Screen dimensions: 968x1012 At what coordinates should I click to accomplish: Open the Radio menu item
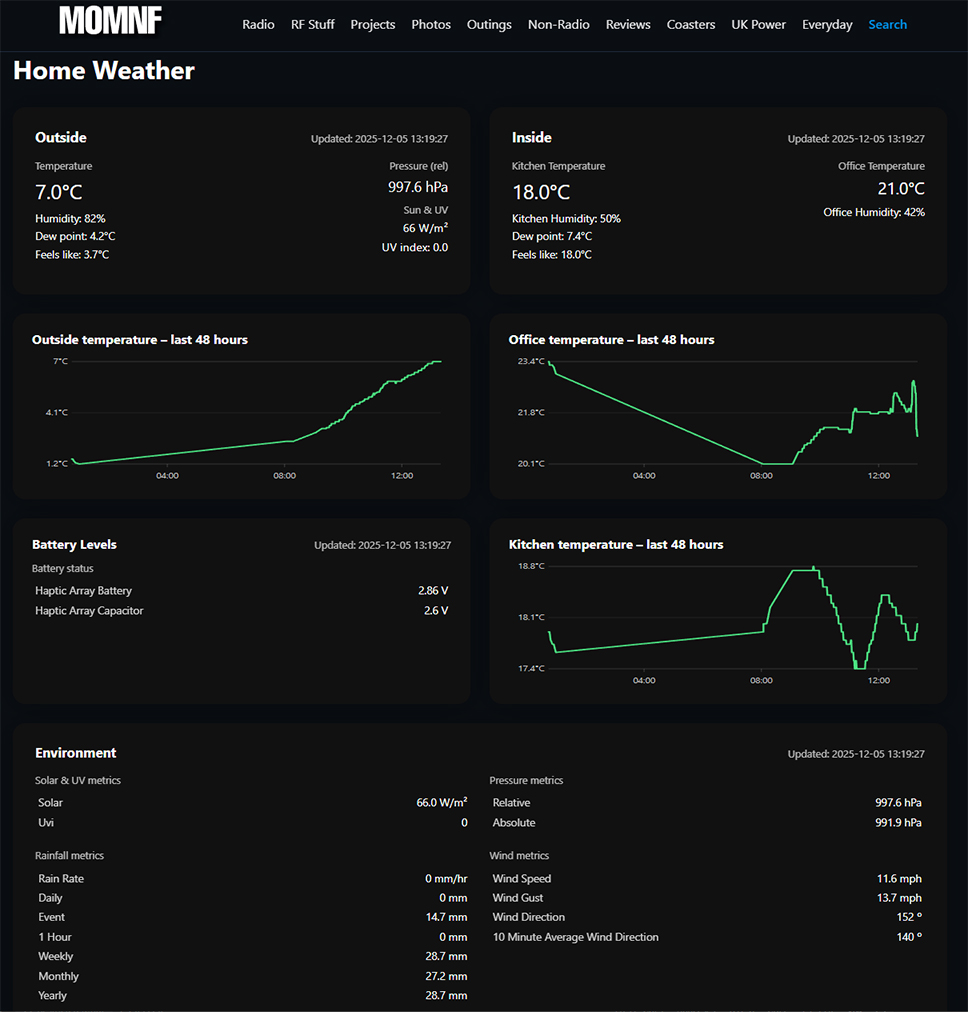click(258, 24)
